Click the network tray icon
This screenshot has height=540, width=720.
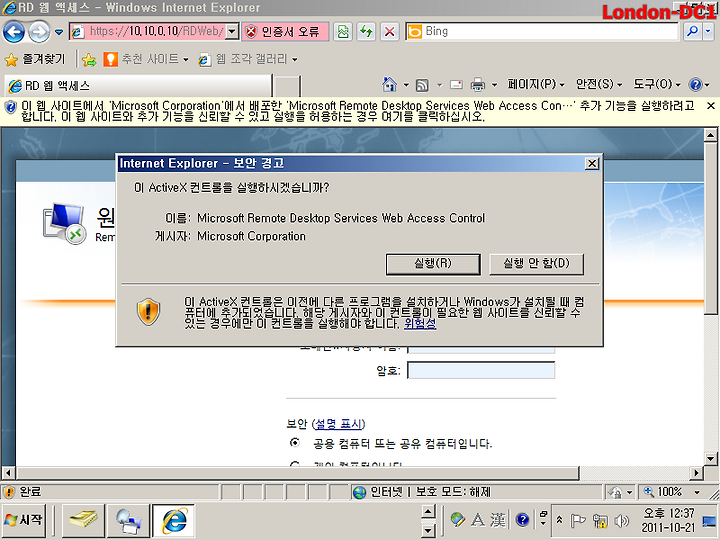[600, 520]
